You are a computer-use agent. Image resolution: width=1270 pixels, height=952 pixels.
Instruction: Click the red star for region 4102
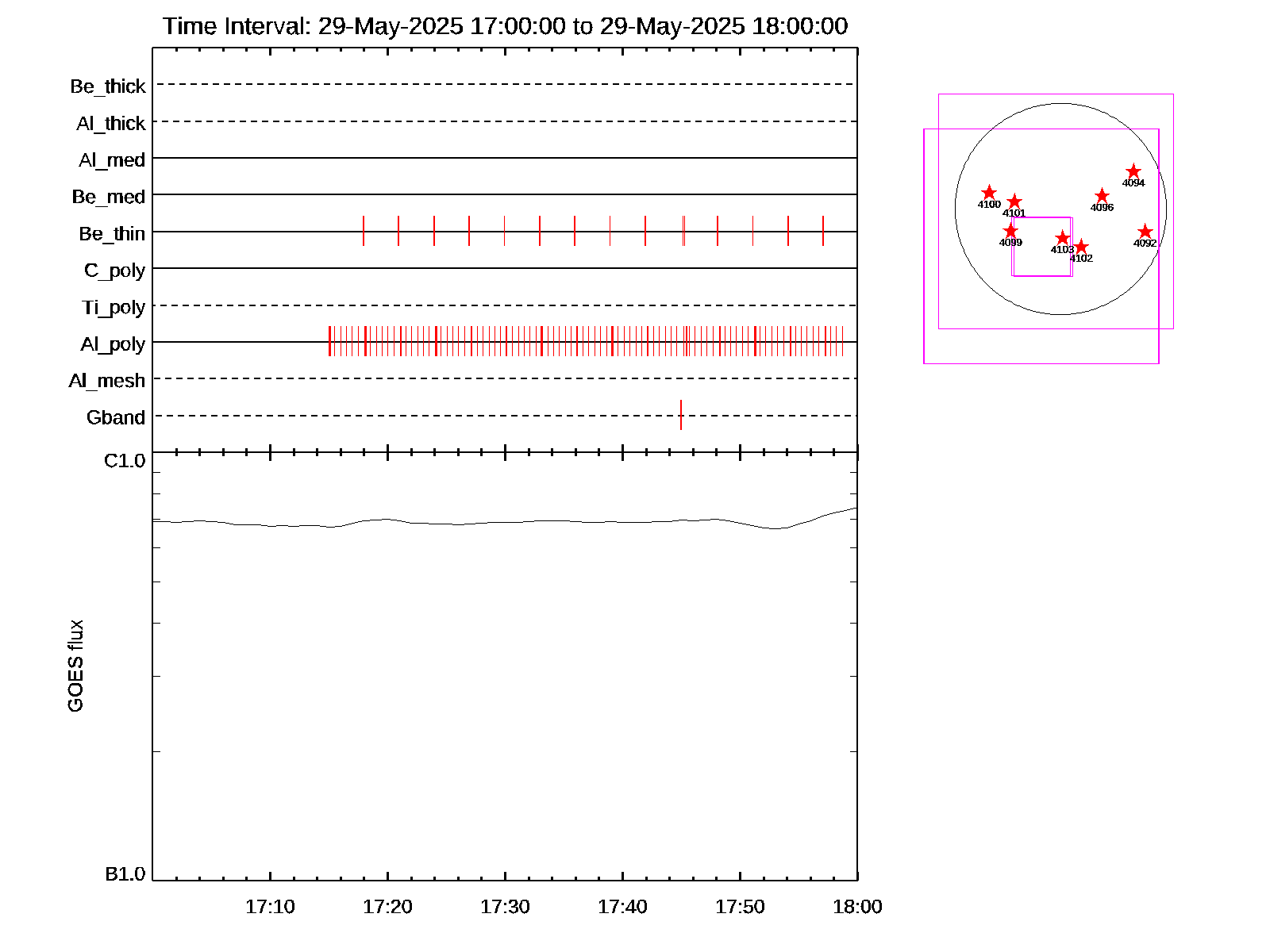(1080, 248)
